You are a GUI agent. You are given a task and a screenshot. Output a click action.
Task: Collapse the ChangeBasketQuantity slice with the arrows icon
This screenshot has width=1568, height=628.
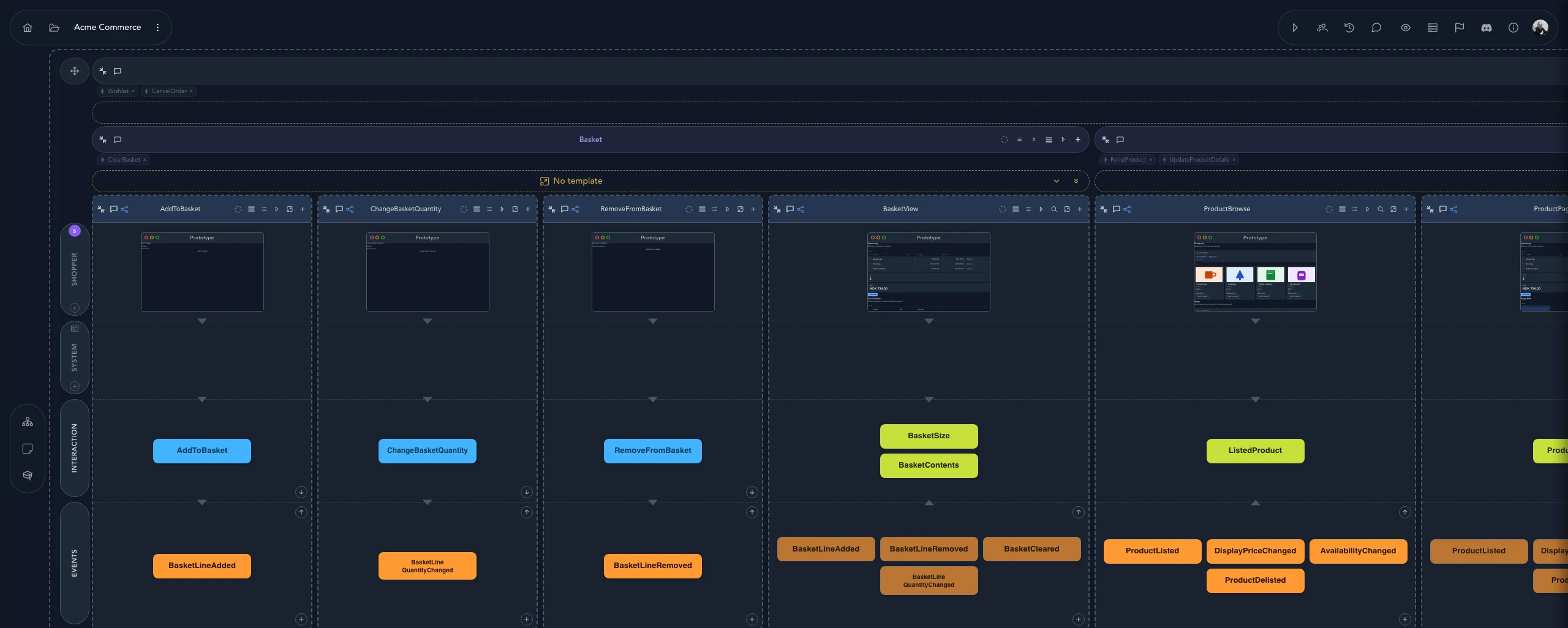click(326, 209)
